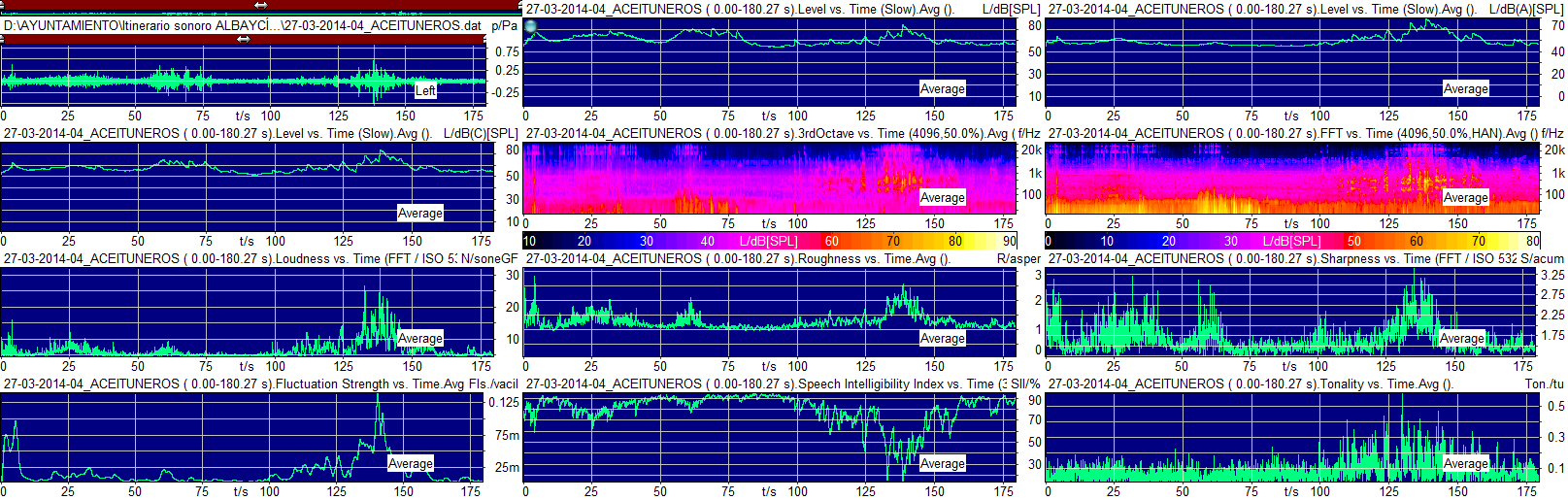Screen dimensions: 1568x500
Task: Click the Average label in the Fluctuation Strength plot
Action: click(x=410, y=463)
